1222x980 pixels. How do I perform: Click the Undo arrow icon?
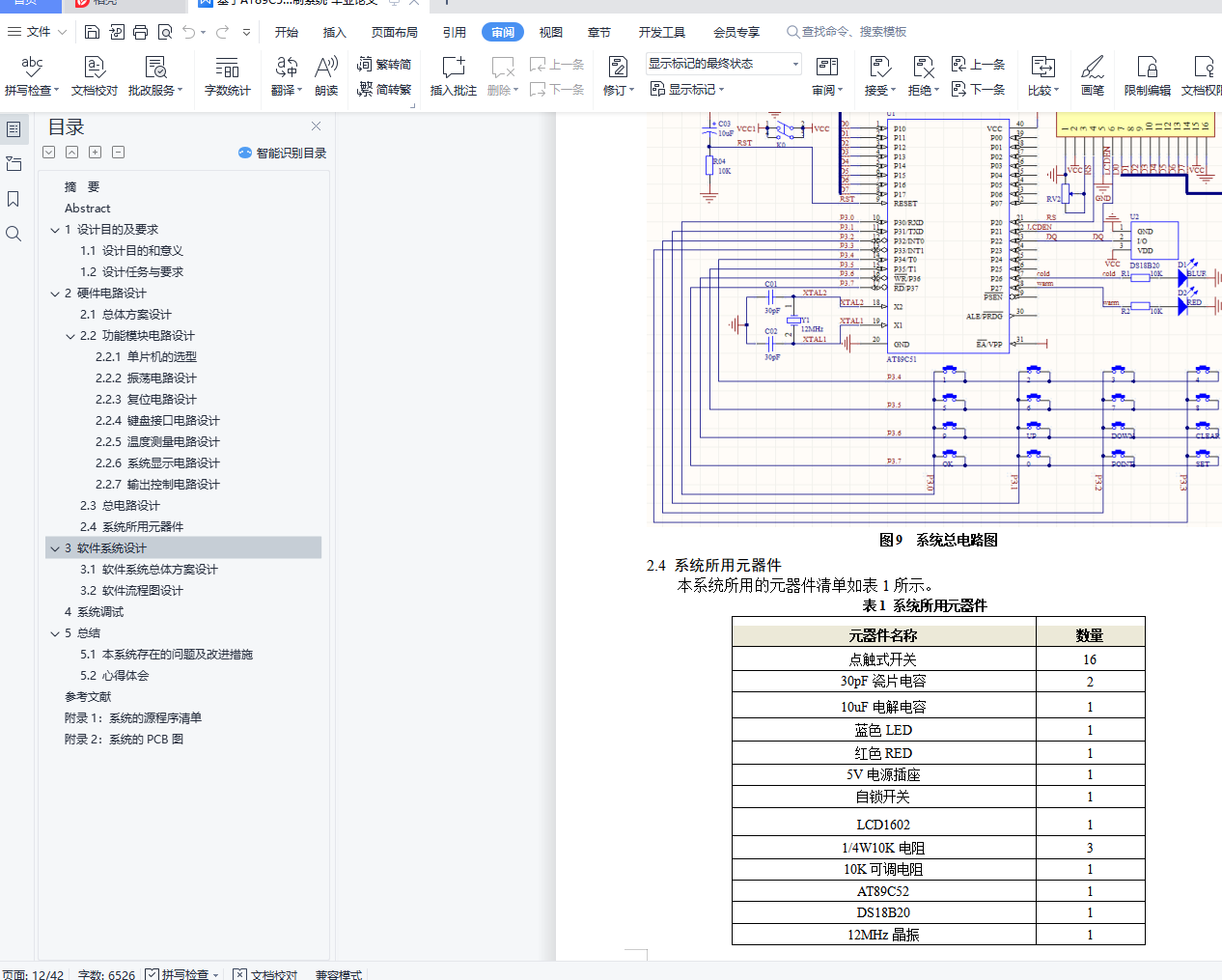pos(189,32)
